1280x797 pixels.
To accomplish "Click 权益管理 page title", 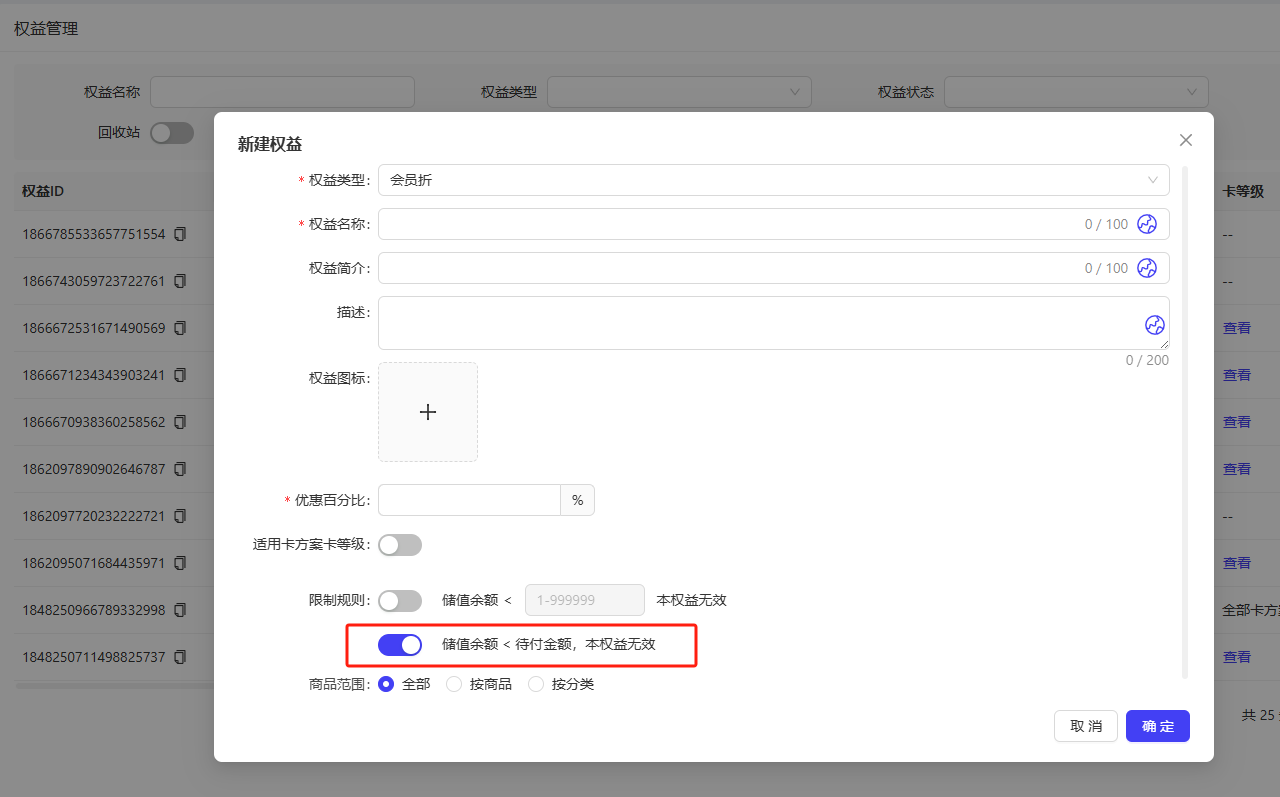I will point(46,28).
